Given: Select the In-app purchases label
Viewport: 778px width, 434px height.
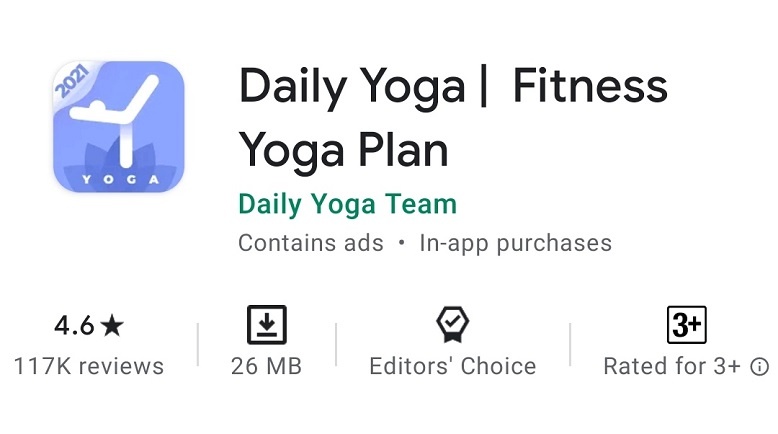Looking at the screenshot, I should click(x=516, y=244).
